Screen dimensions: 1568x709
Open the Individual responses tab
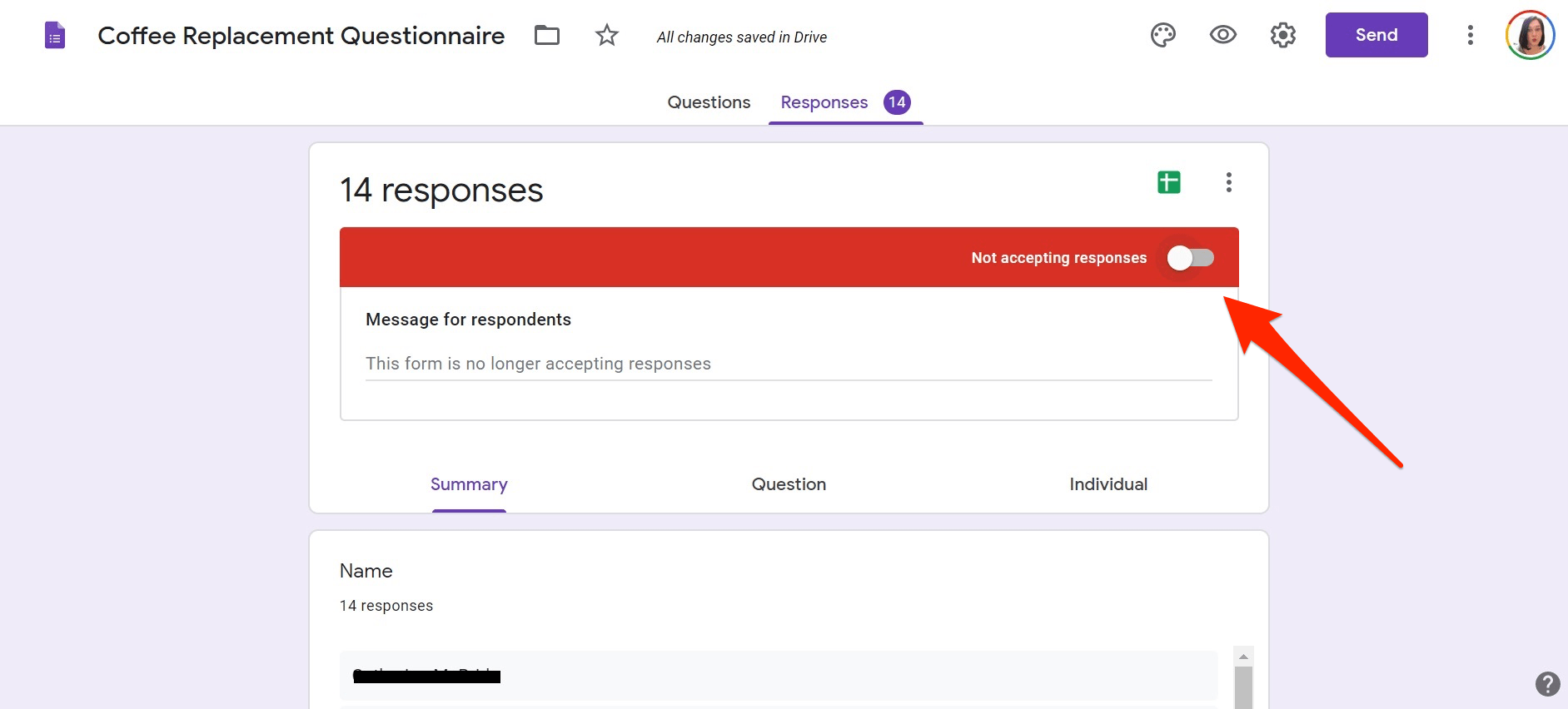pos(1108,484)
